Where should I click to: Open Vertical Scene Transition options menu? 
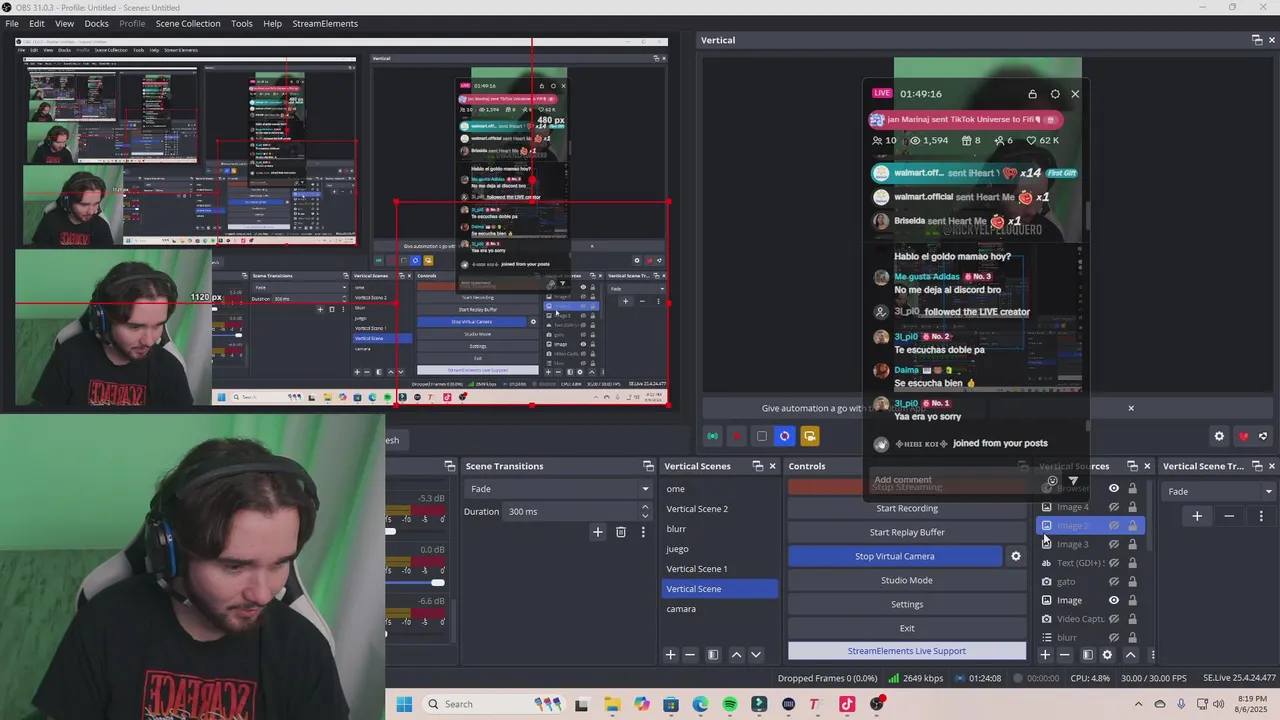[x=1261, y=516]
